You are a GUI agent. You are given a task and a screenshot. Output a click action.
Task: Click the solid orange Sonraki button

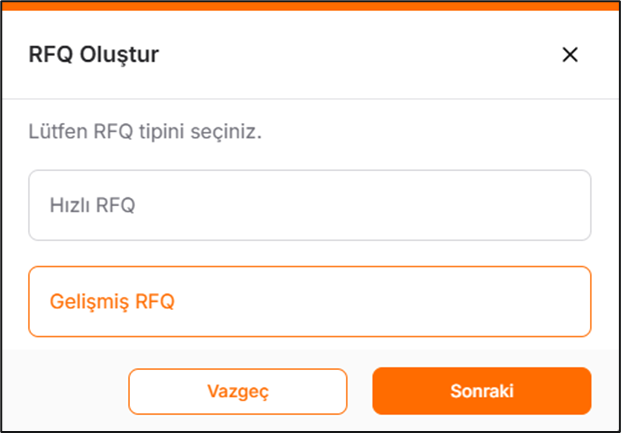click(481, 391)
